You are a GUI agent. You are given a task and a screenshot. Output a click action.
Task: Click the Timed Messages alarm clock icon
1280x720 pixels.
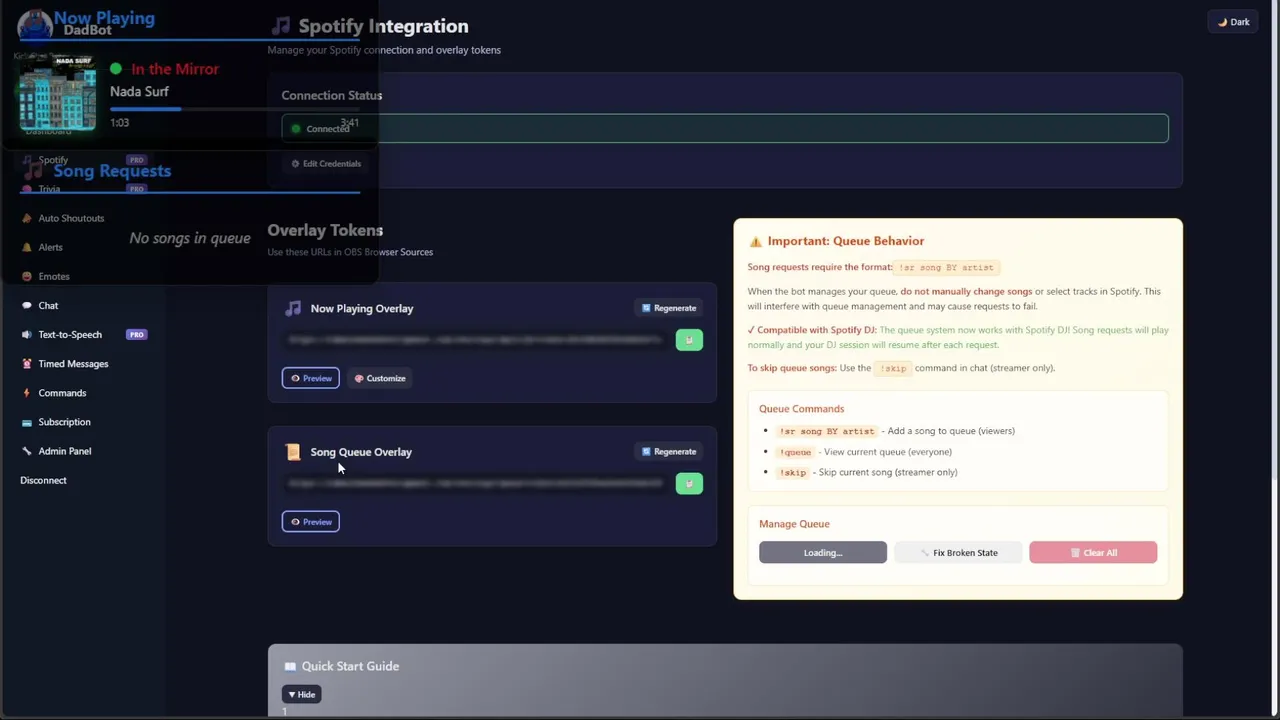coord(27,363)
